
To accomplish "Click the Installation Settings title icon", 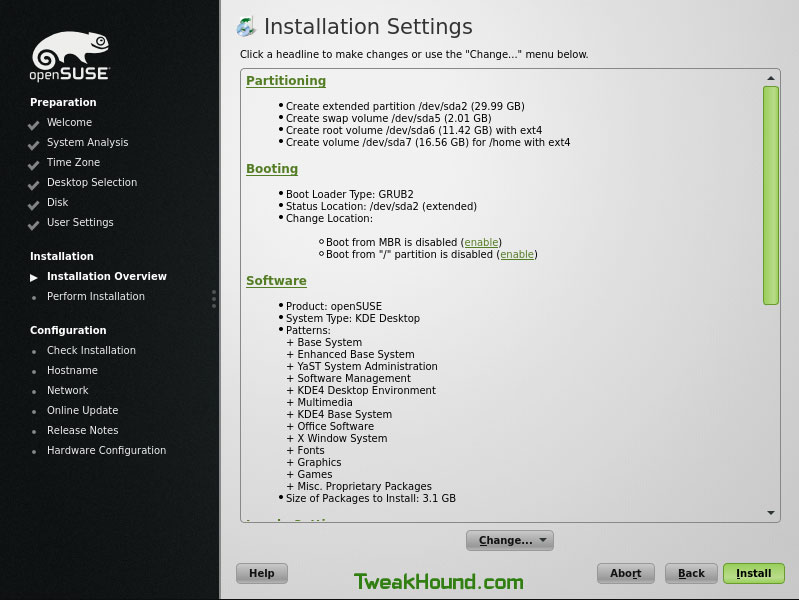I will 247,27.
